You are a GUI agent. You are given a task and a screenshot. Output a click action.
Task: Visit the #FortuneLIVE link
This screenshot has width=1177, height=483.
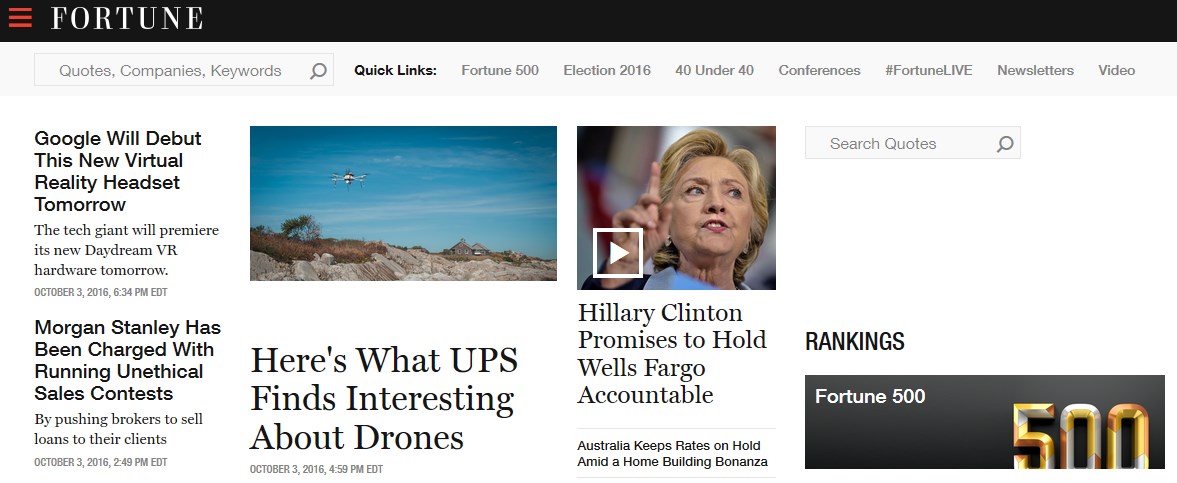(929, 71)
